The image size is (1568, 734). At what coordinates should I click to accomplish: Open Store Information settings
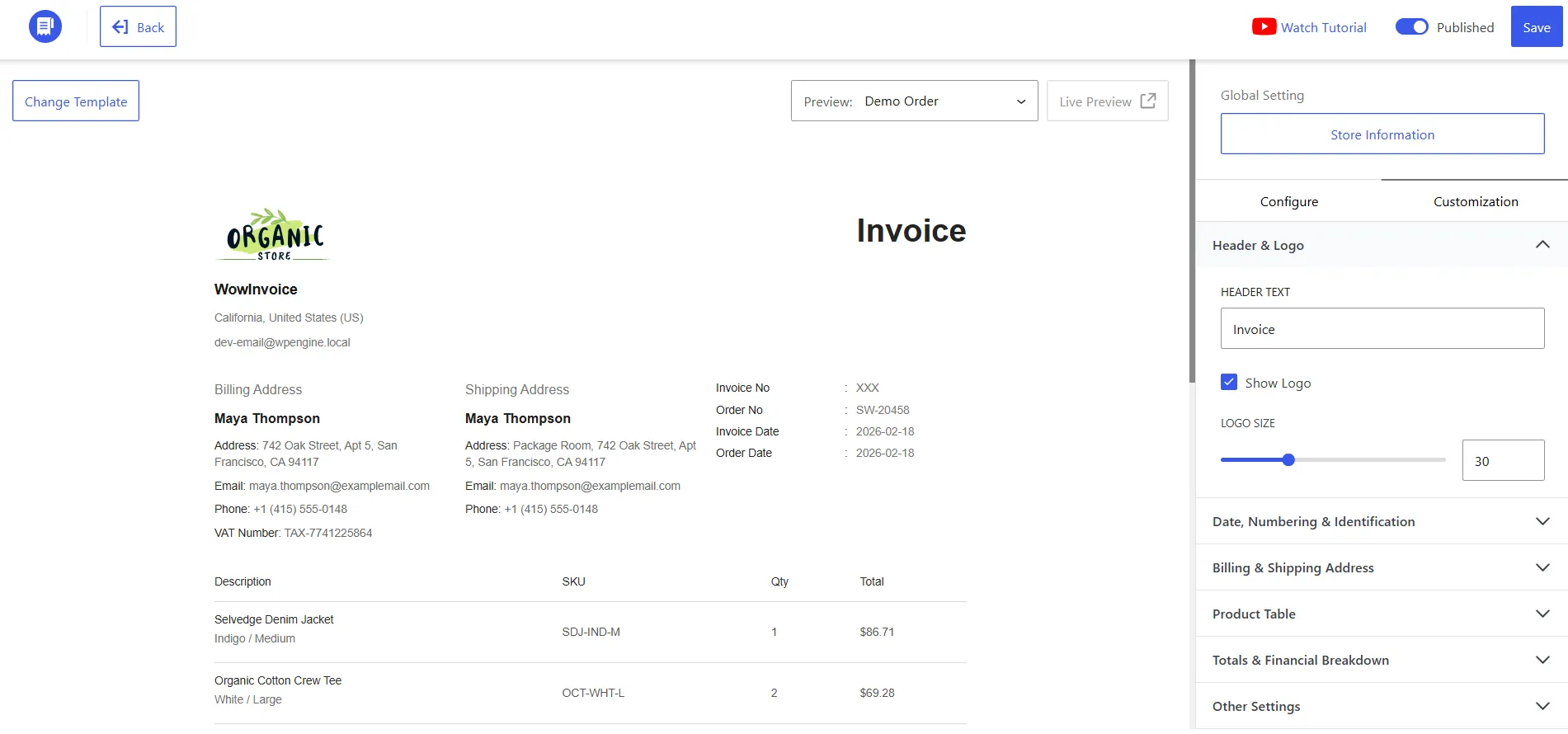[1382, 134]
